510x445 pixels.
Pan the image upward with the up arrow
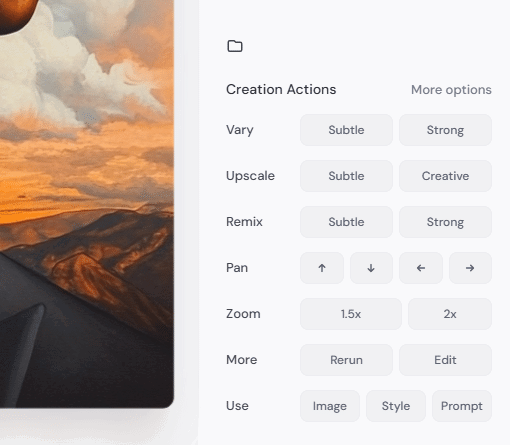[x=322, y=268]
